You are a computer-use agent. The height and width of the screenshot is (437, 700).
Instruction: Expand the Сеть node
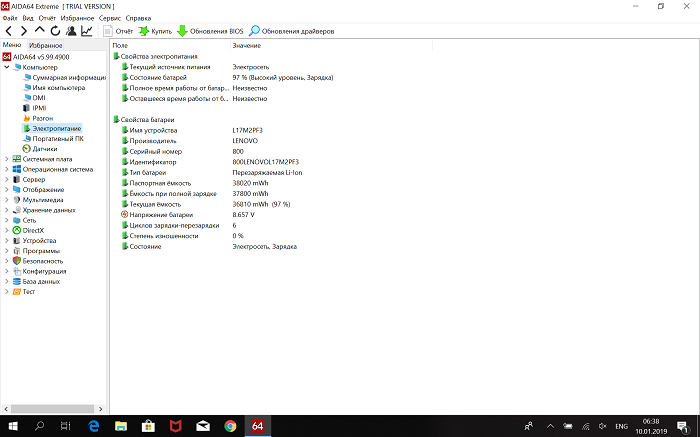coord(7,221)
